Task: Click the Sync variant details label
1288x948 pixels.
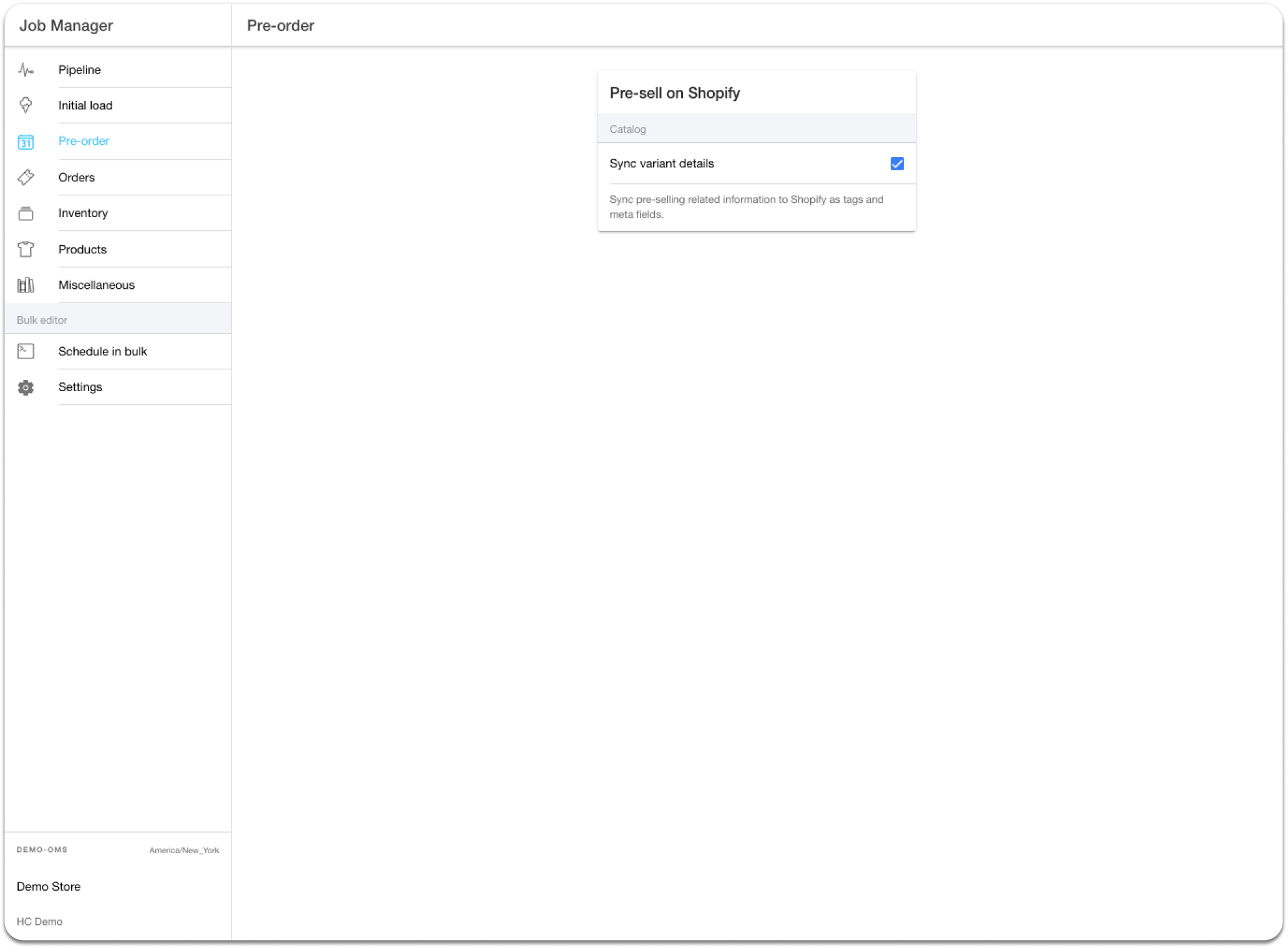Action: [661, 163]
